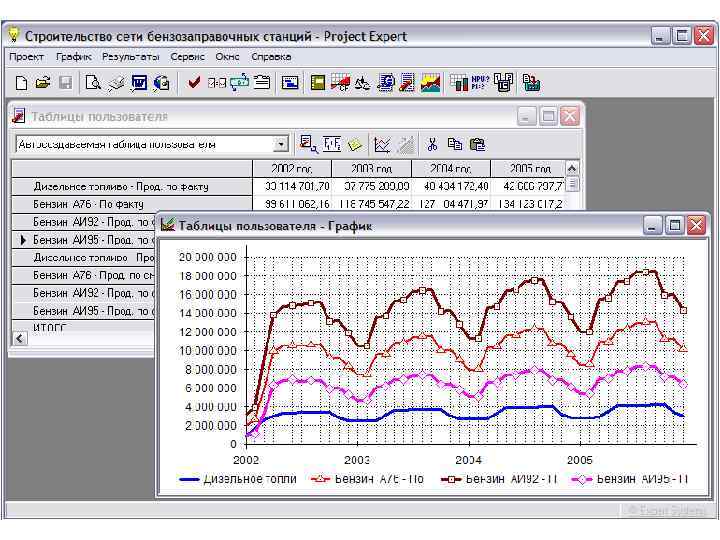The image size is (720, 540).
Task: Click the table's vertical scrollbar up arrow
Action: 572,169
